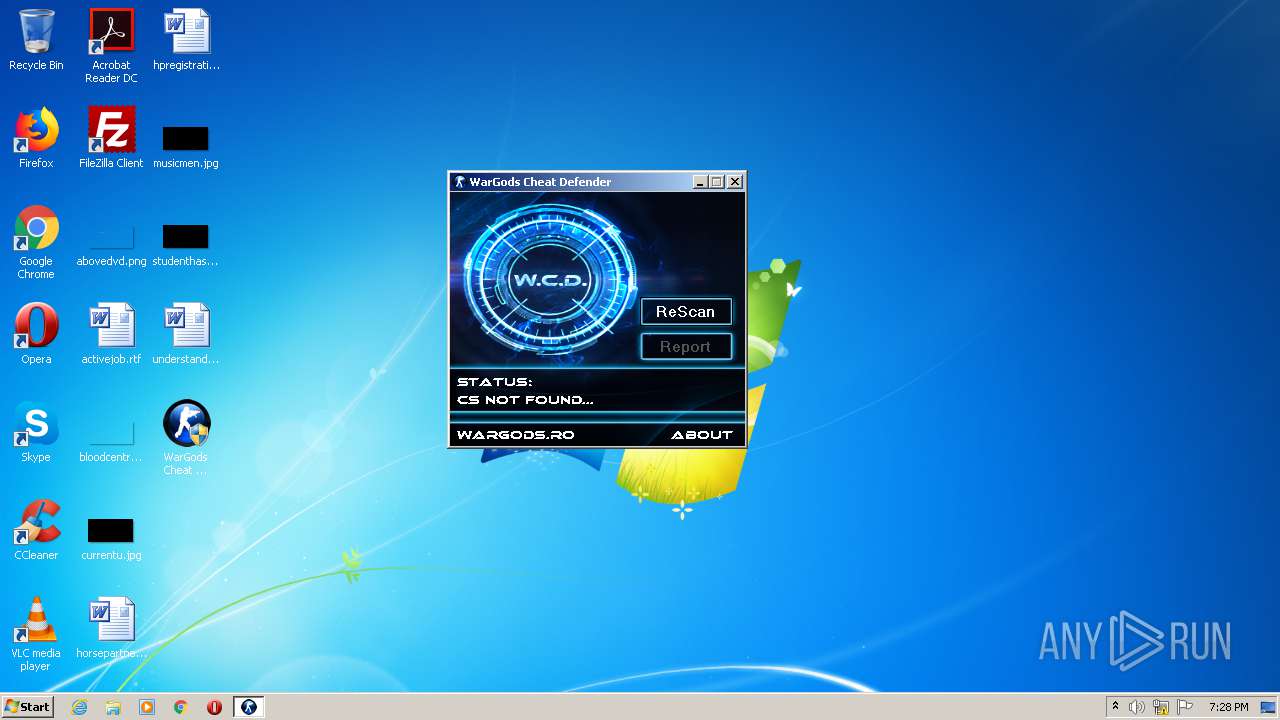The height and width of the screenshot is (720, 1280).
Task: Select the musicmen.jpg file
Action: pyautogui.click(x=186, y=147)
